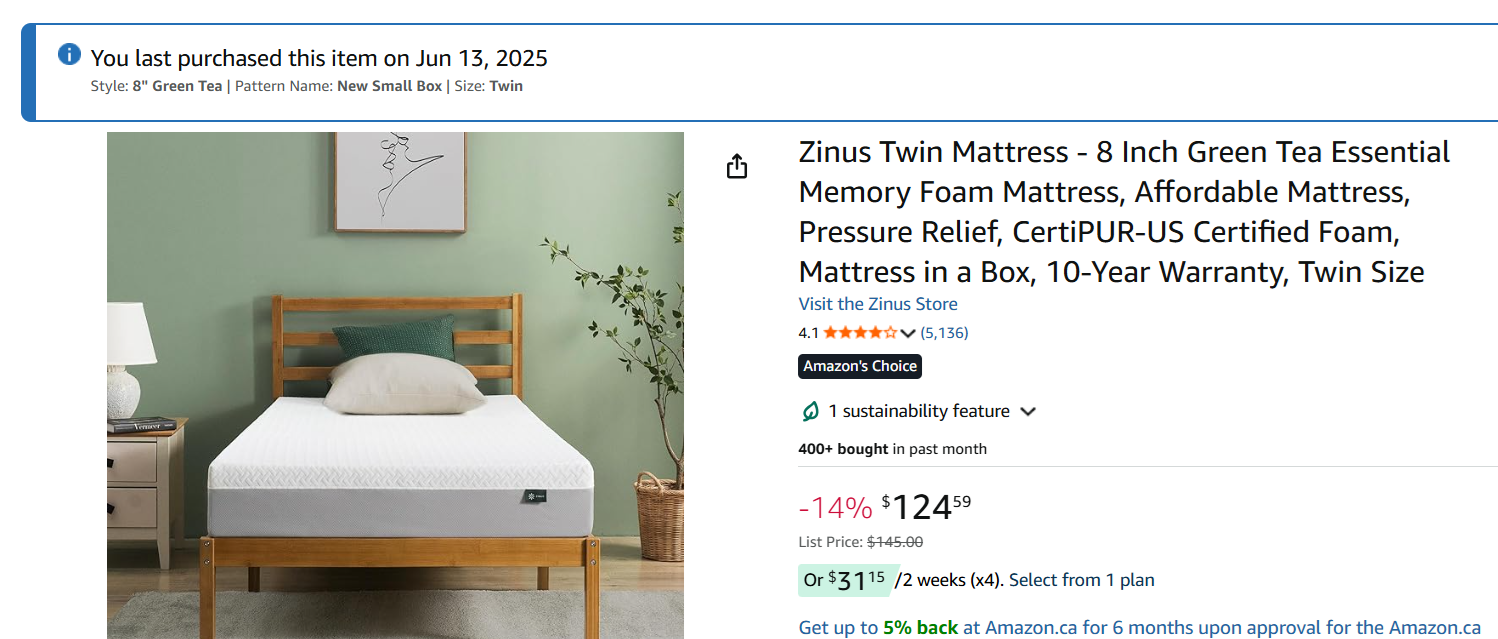Click the orange star rating icons
This screenshot has width=1498, height=639.
(x=859, y=333)
